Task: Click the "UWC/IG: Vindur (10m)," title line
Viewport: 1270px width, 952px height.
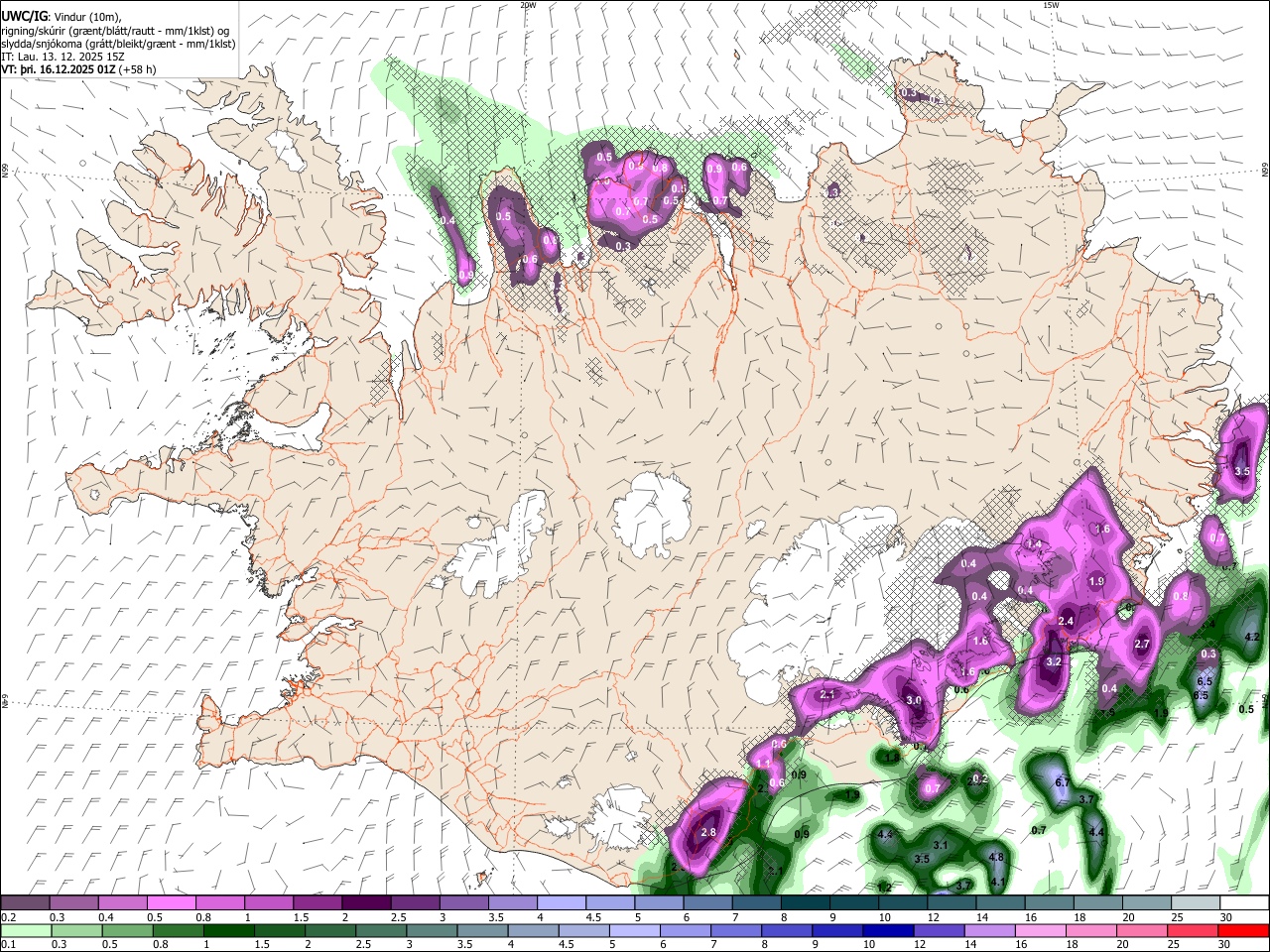Action: (x=60, y=17)
